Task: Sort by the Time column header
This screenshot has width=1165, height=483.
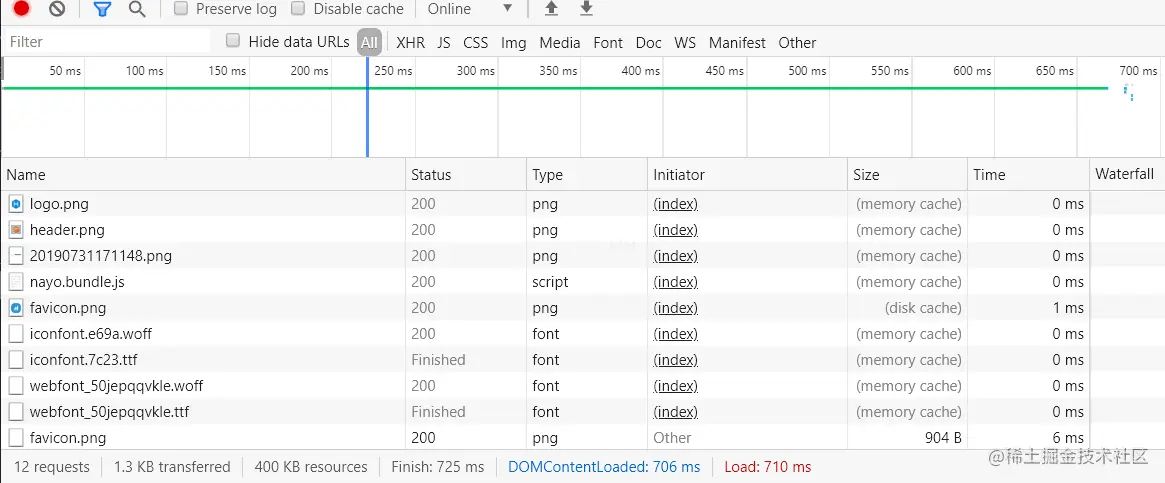Action: (x=1028, y=175)
